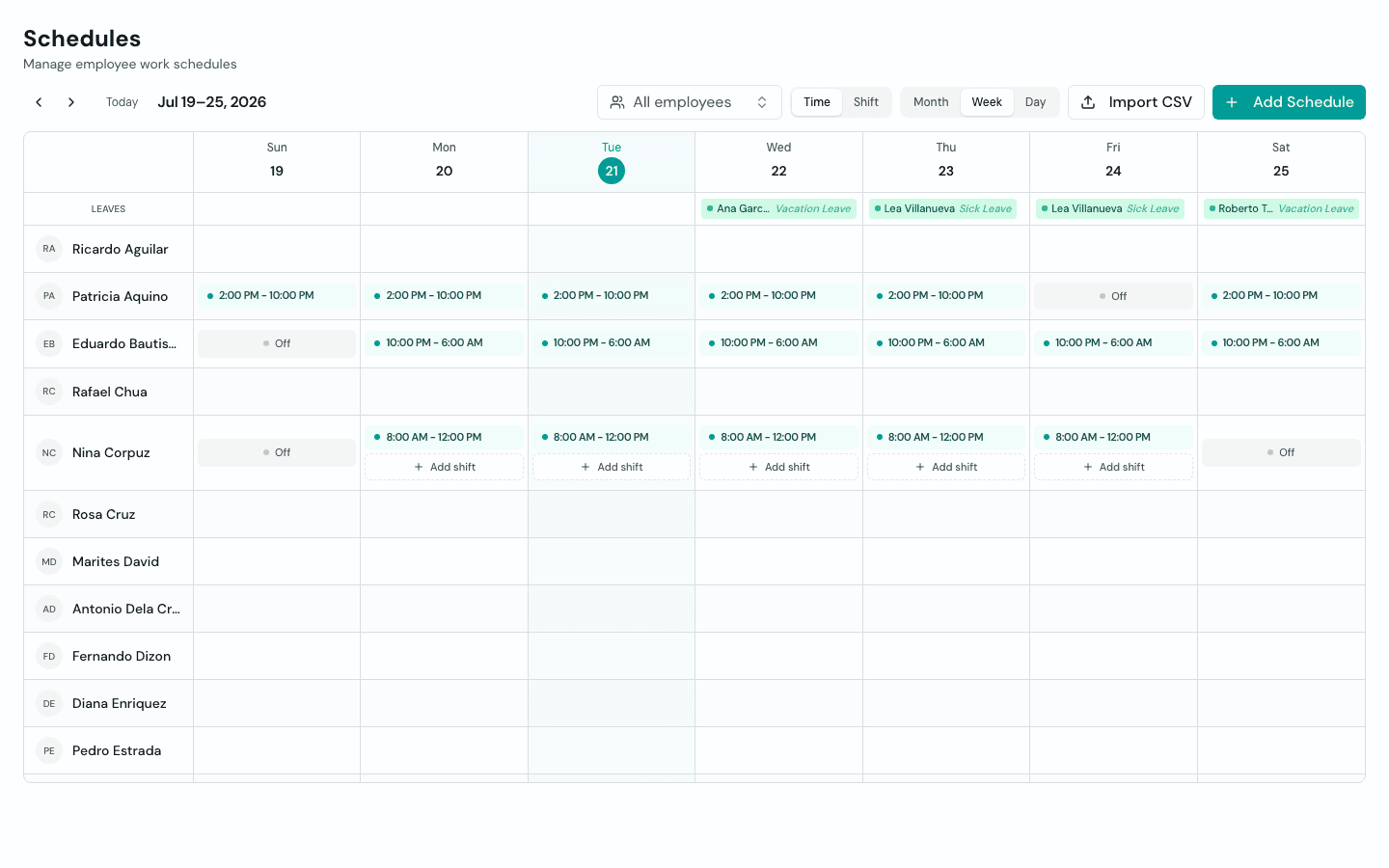Click the Jul 19–25, 2026 date range
Viewport: 1389px width, 868px height.
(x=212, y=102)
